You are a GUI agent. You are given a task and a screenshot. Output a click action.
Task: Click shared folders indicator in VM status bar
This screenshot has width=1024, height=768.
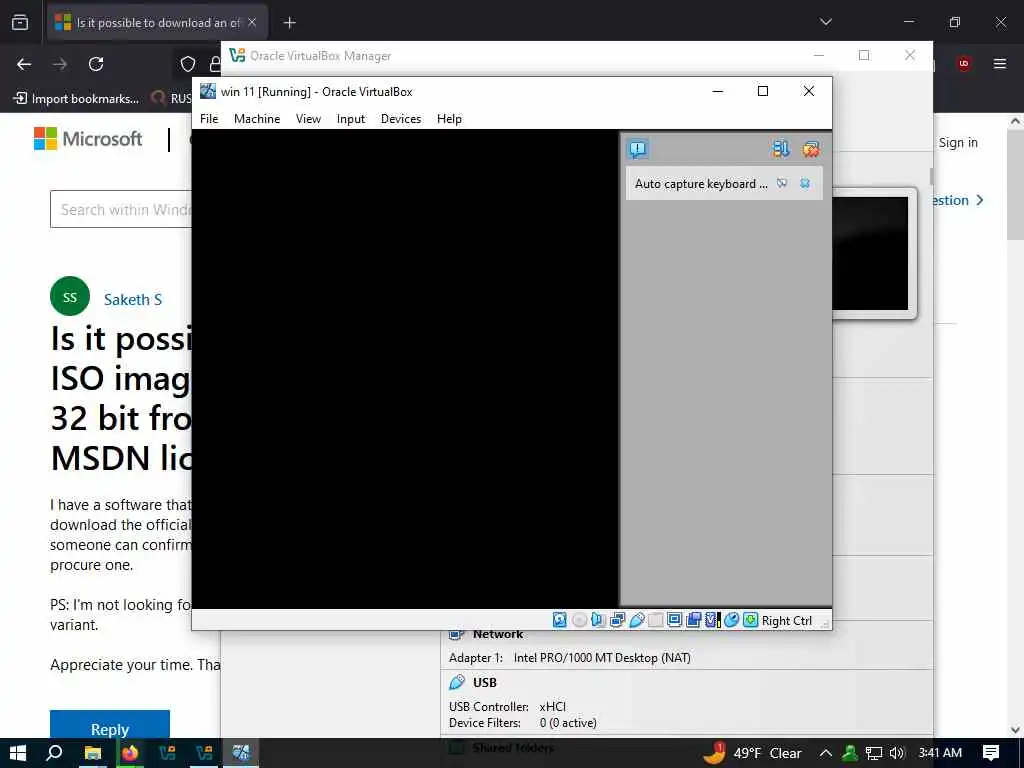tap(656, 620)
